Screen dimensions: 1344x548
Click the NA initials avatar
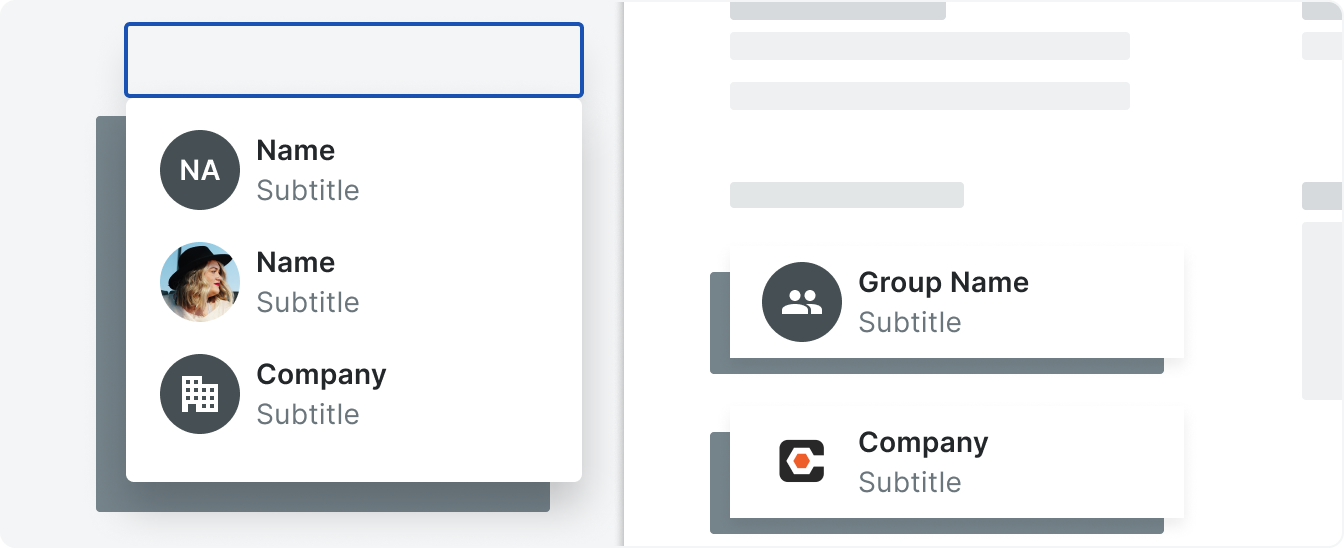coord(200,170)
